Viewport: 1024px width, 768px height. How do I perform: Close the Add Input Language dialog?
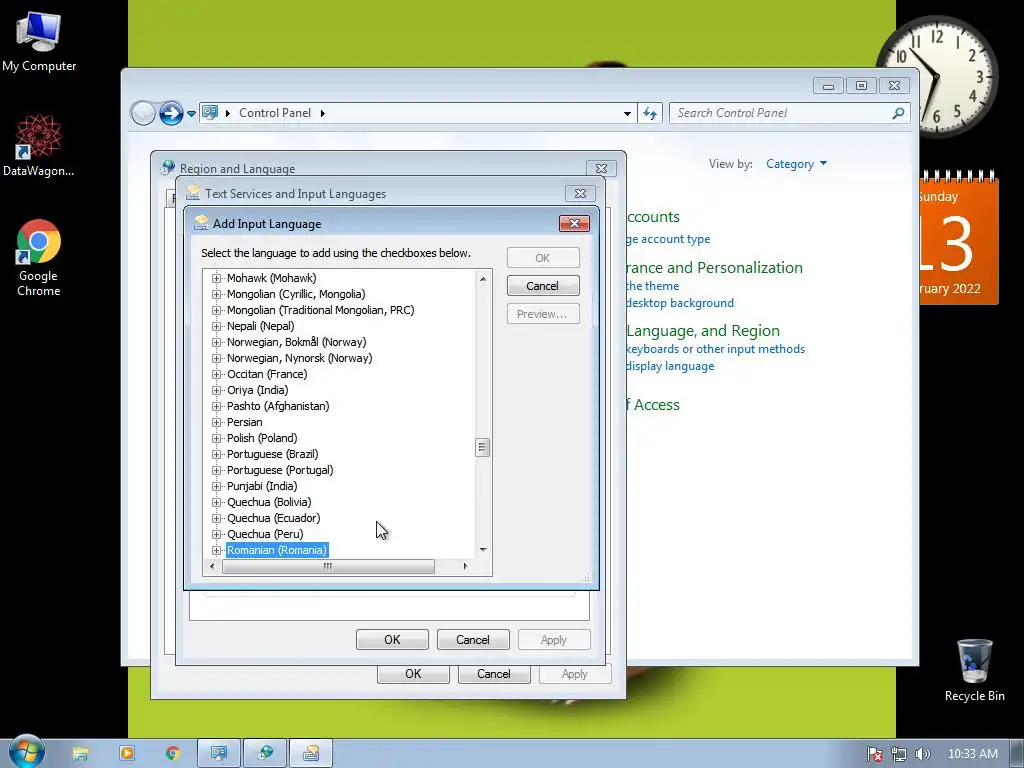(x=574, y=223)
